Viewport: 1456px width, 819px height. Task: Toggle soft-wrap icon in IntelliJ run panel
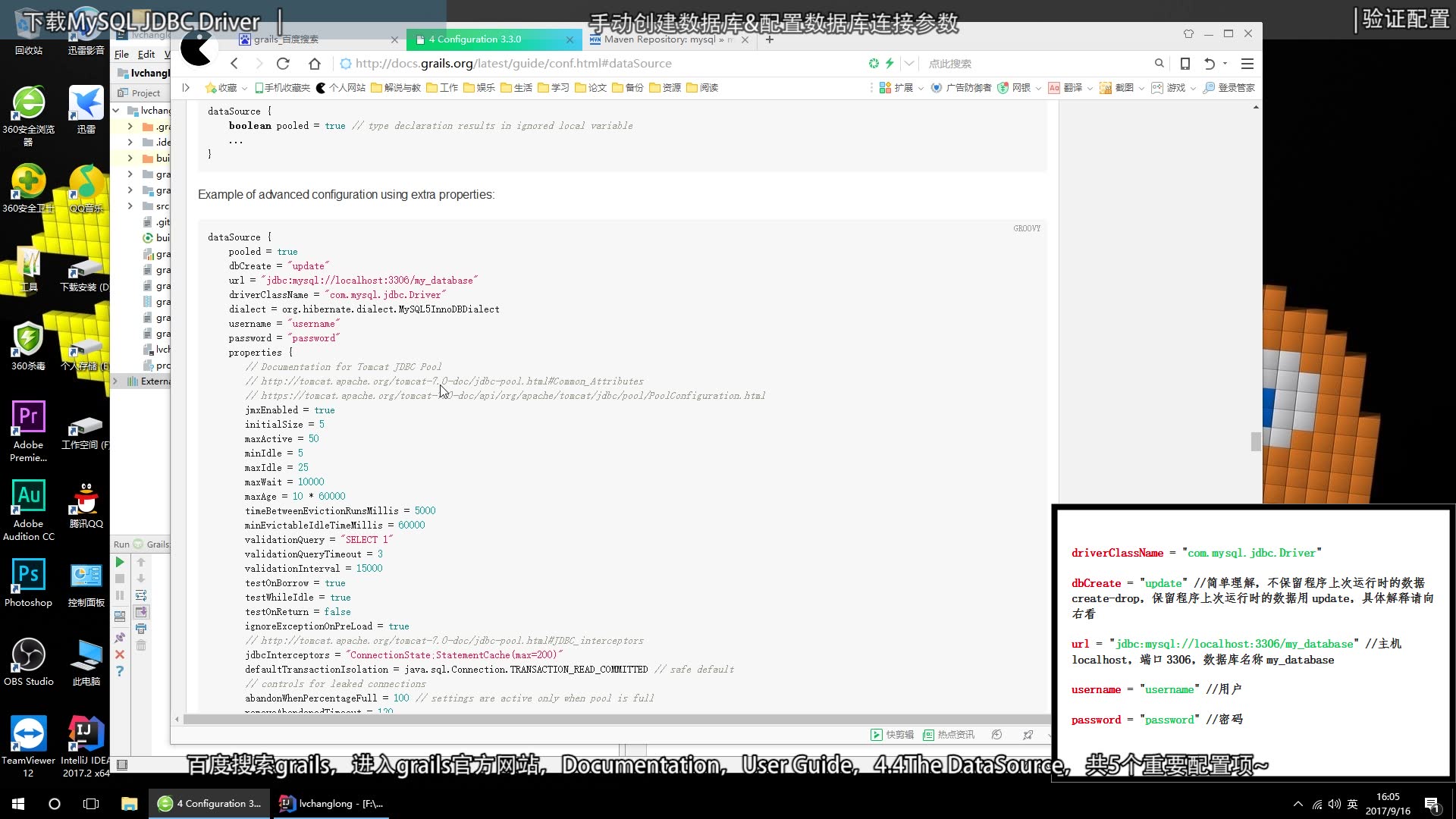(x=141, y=595)
